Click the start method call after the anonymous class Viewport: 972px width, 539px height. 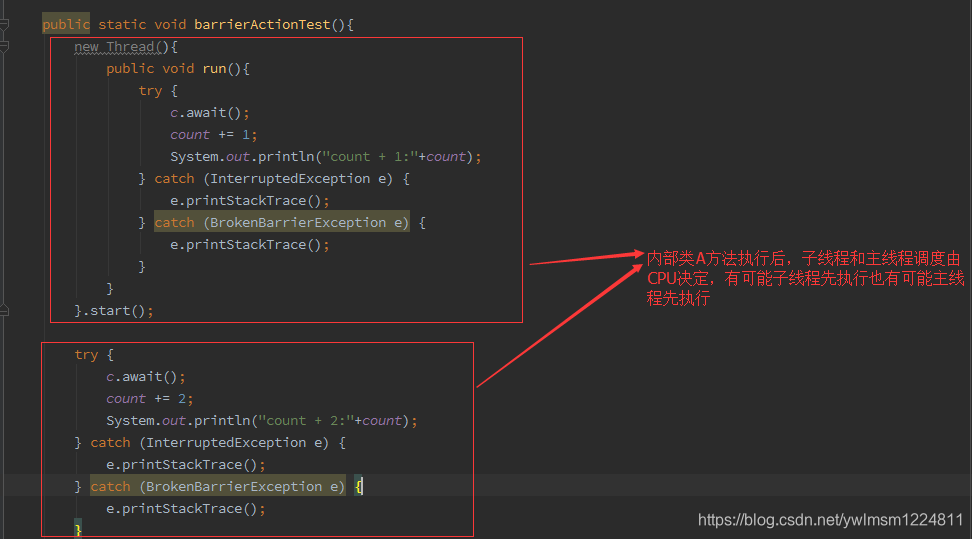click(110, 311)
